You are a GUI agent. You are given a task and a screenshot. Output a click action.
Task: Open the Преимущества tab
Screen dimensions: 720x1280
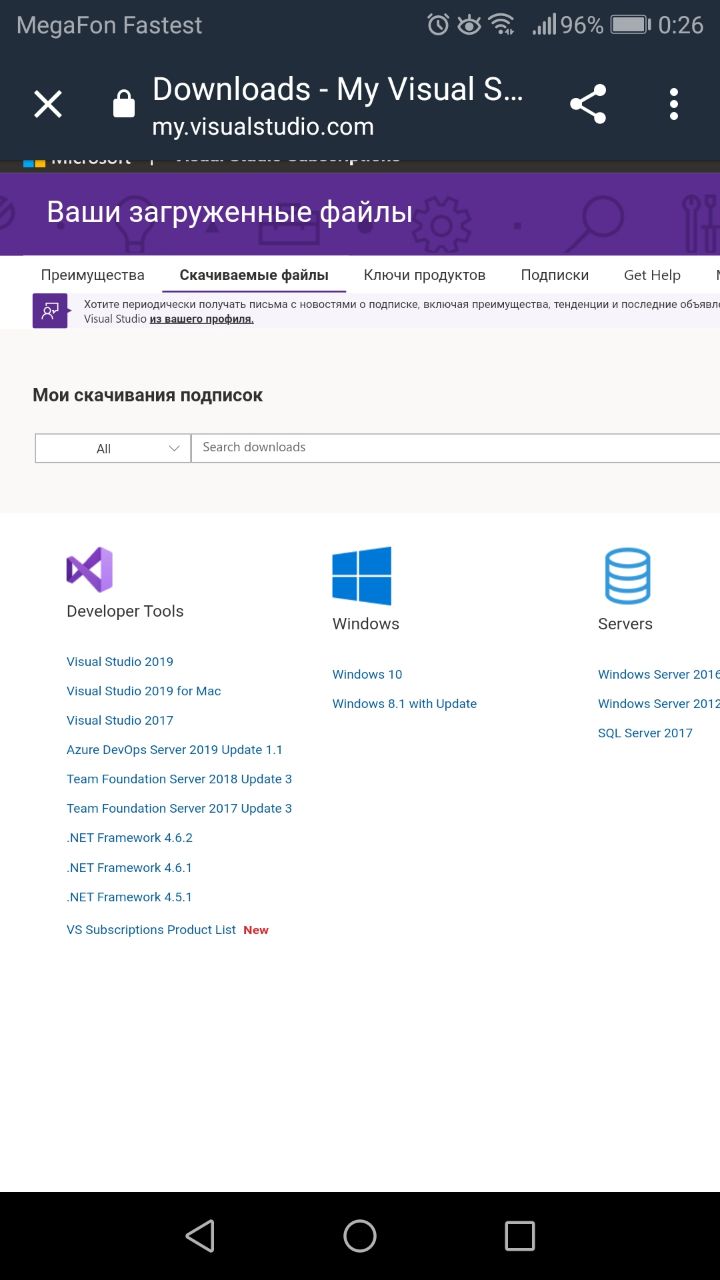coord(93,275)
